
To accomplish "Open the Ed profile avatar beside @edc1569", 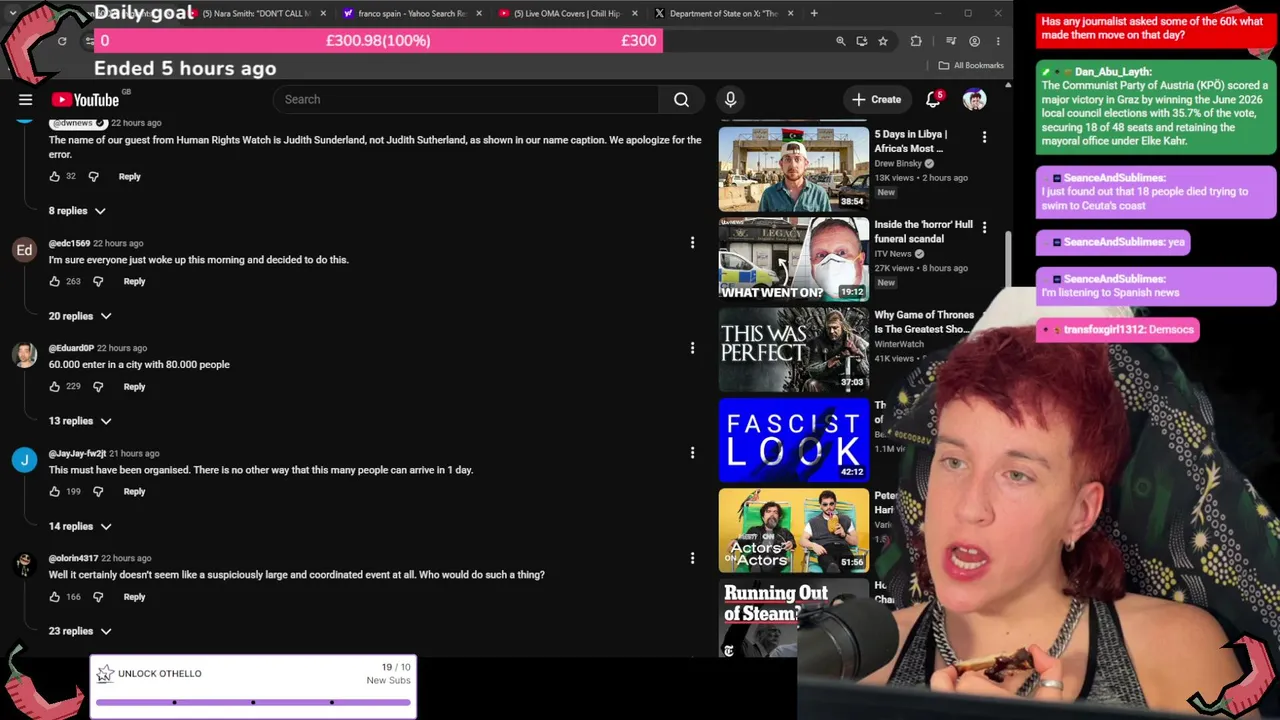I will click(x=25, y=250).
